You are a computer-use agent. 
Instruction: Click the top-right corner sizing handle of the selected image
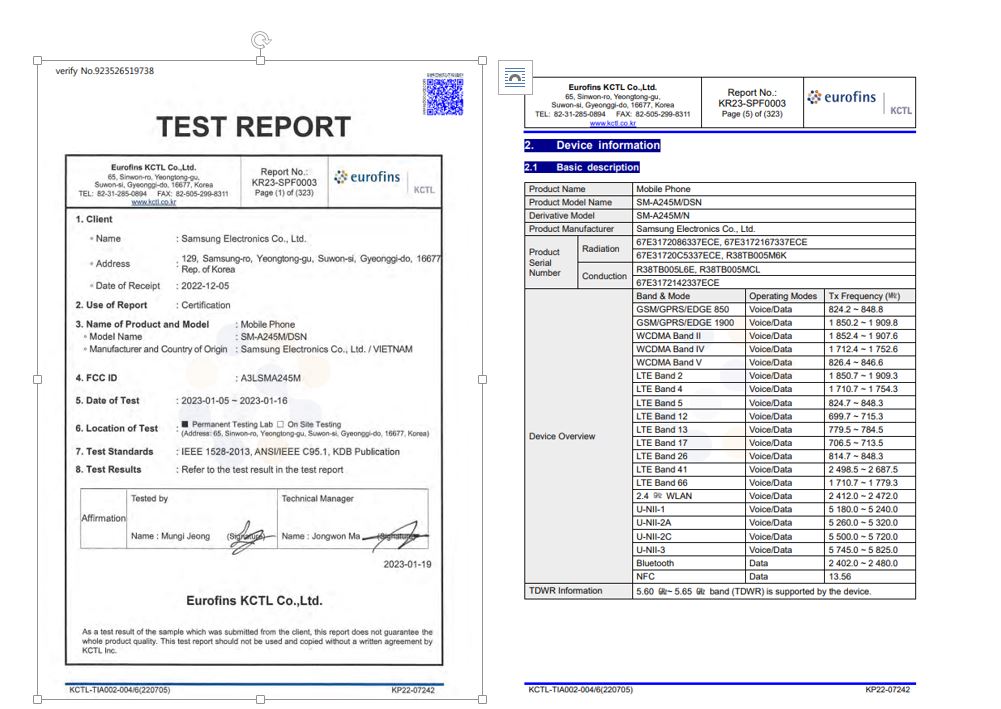tap(483, 61)
